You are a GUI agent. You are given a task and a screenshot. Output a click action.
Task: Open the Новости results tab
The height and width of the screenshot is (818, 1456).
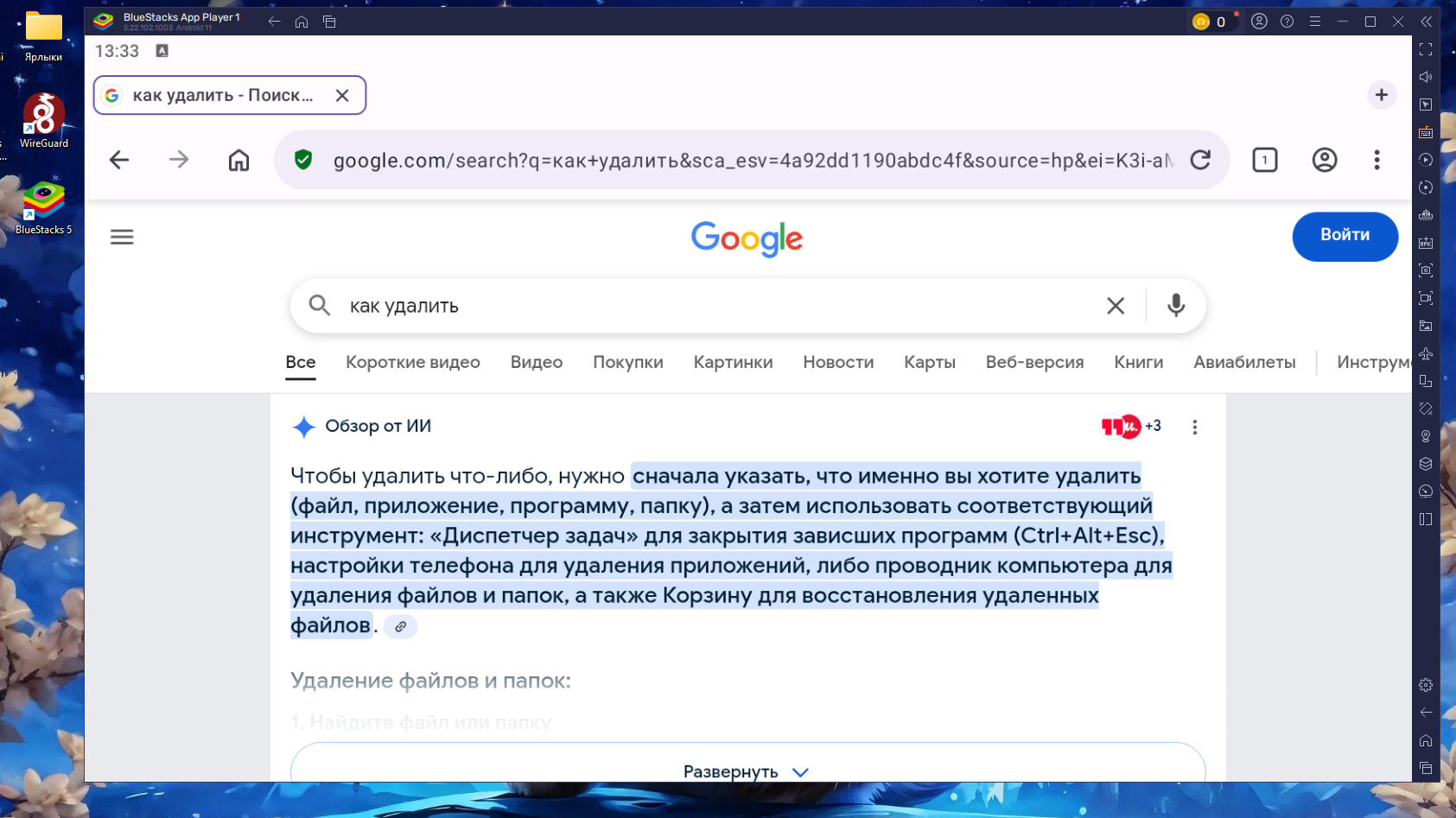pos(838,363)
